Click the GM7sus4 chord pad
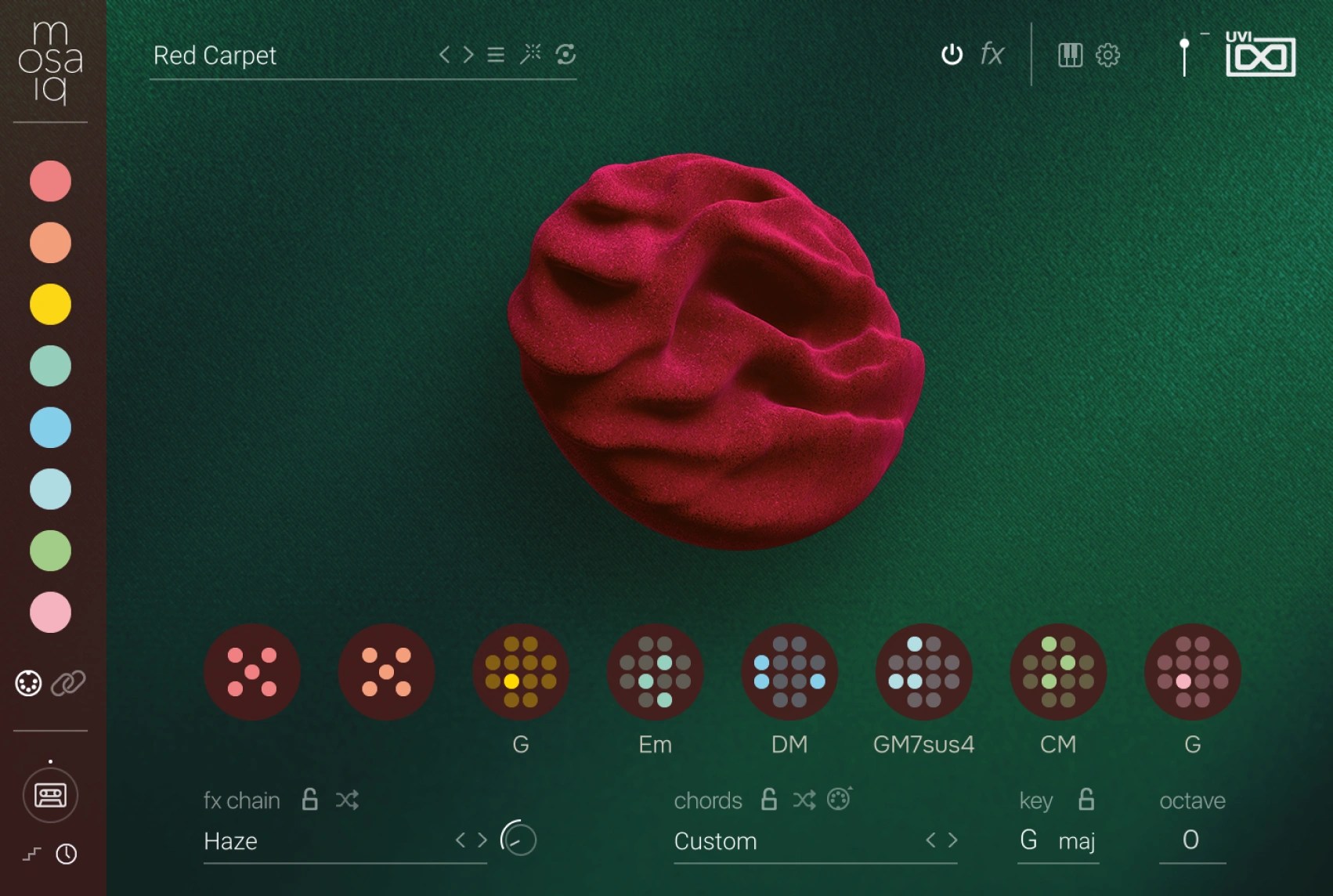 click(x=924, y=672)
